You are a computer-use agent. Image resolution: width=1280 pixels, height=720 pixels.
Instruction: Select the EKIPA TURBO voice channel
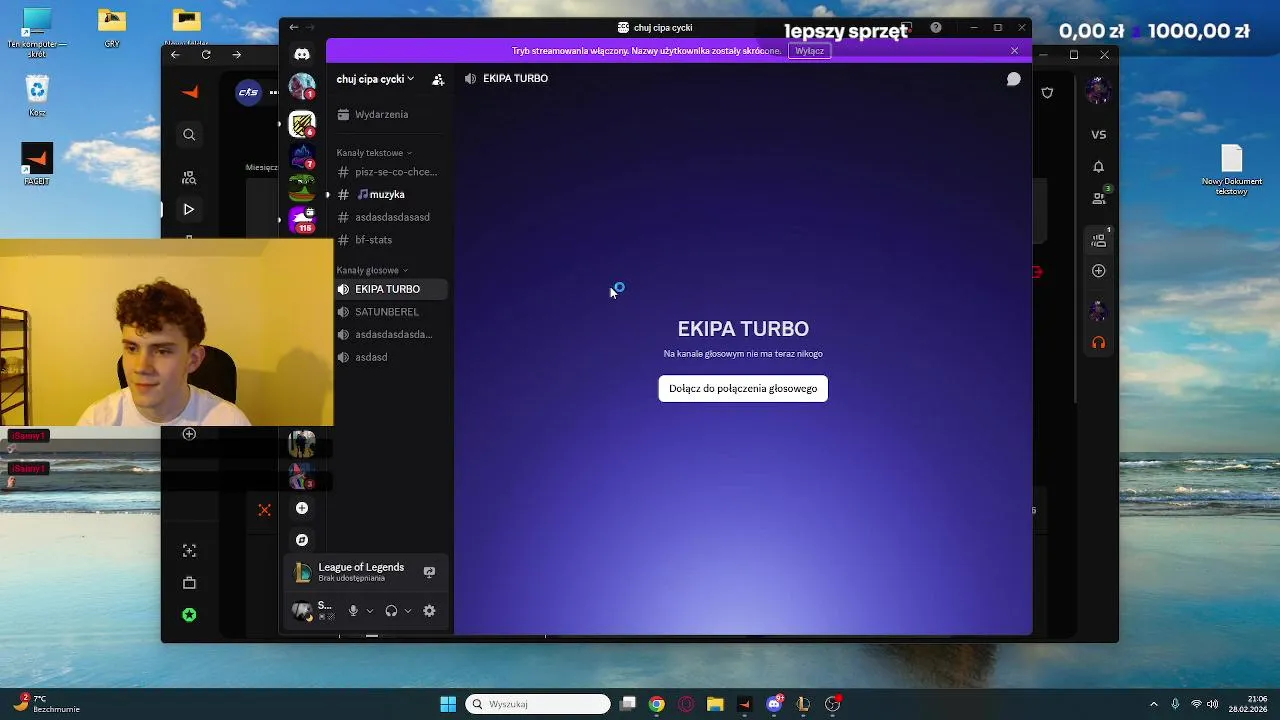point(390,289)
